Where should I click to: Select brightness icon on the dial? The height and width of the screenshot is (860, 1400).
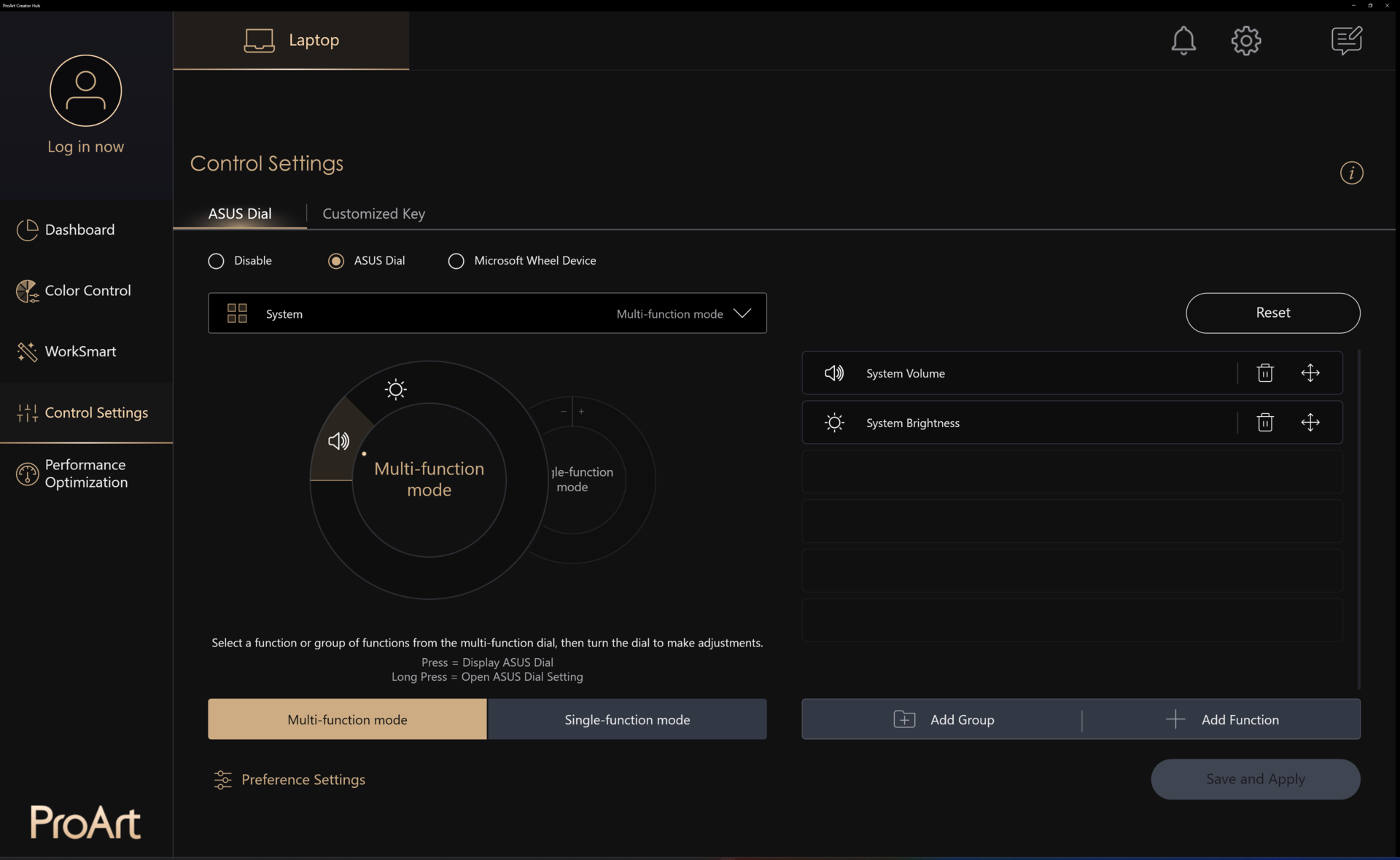[x=395, y=389]
